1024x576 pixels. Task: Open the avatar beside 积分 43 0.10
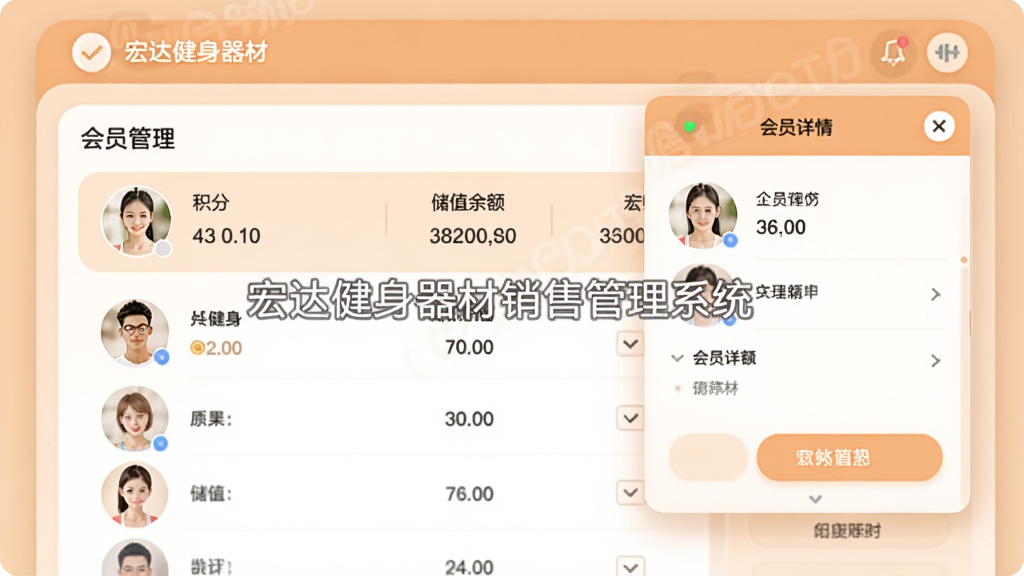[136, 220]
